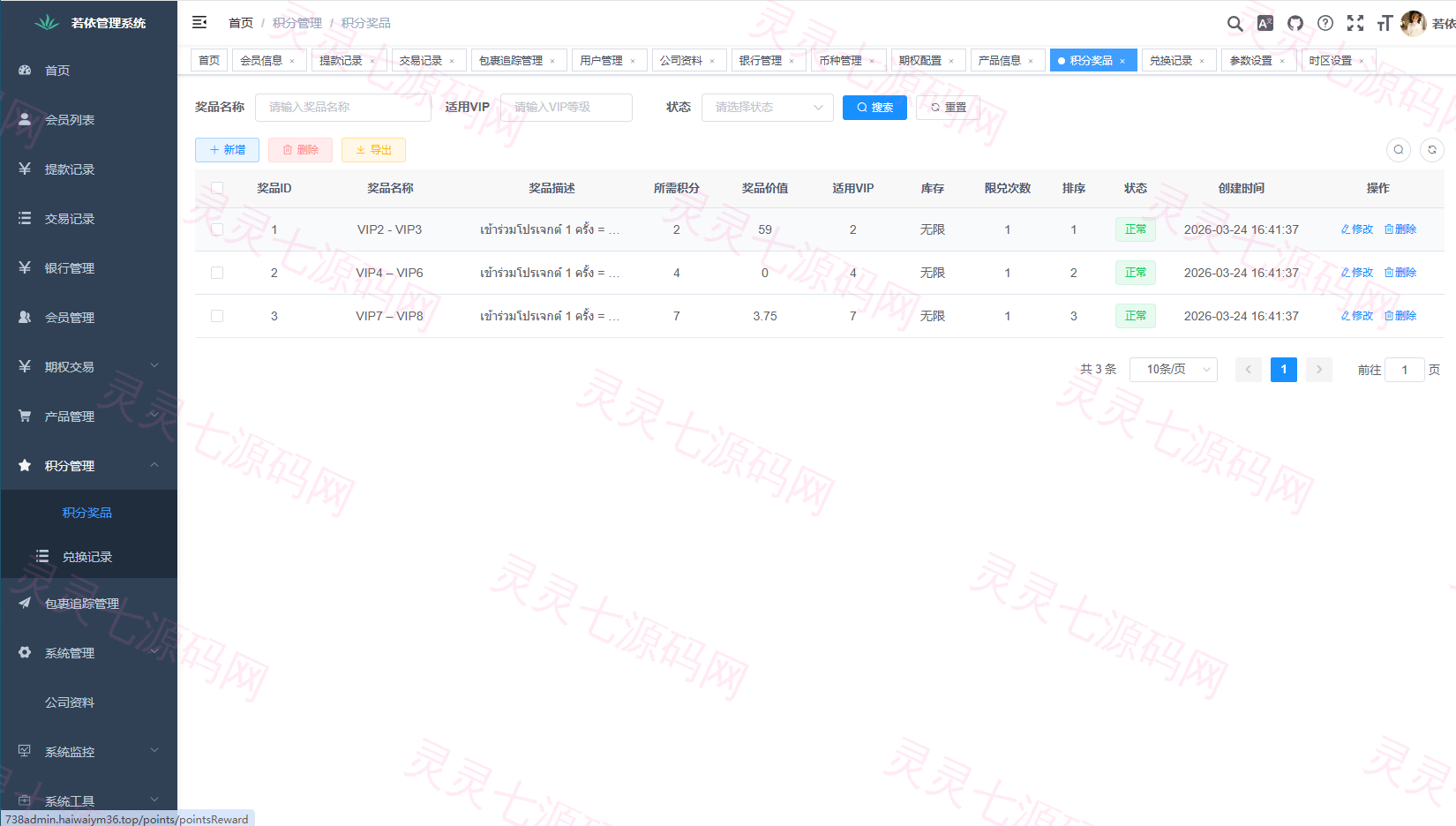Expand the 系统管理 sidebar menu

(88, 653)
